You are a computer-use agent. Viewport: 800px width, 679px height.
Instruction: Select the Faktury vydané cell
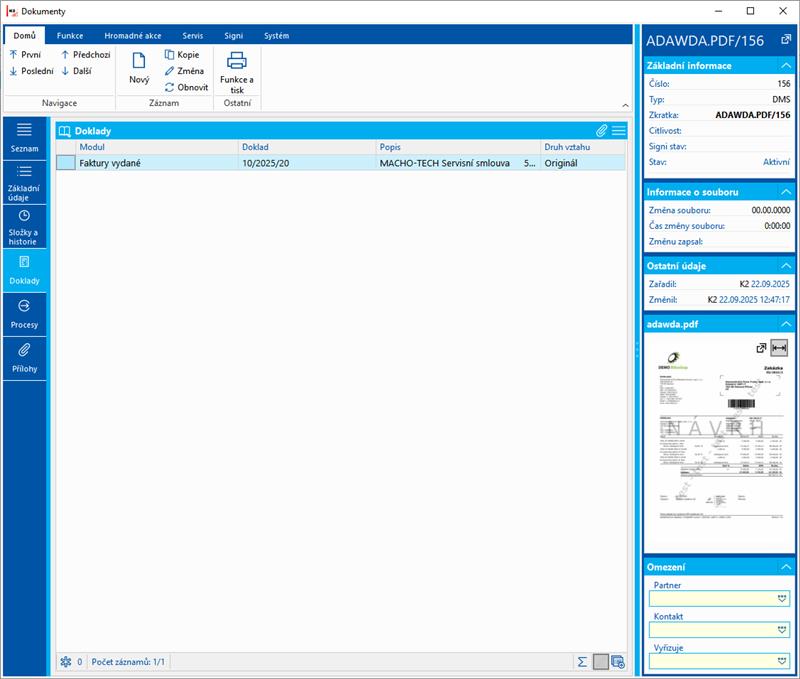click(157, 163)
